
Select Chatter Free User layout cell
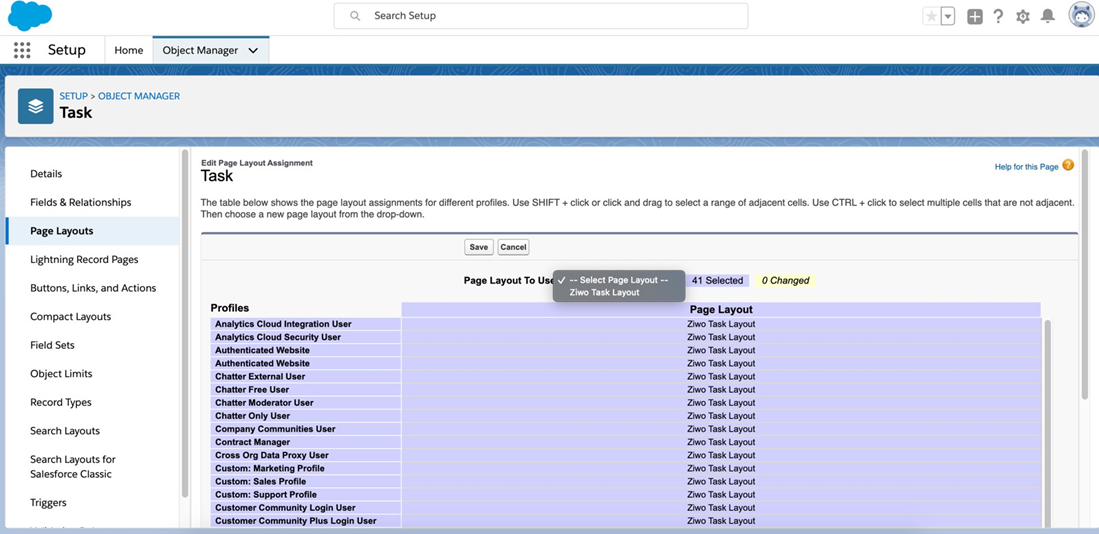coord(721,390)
